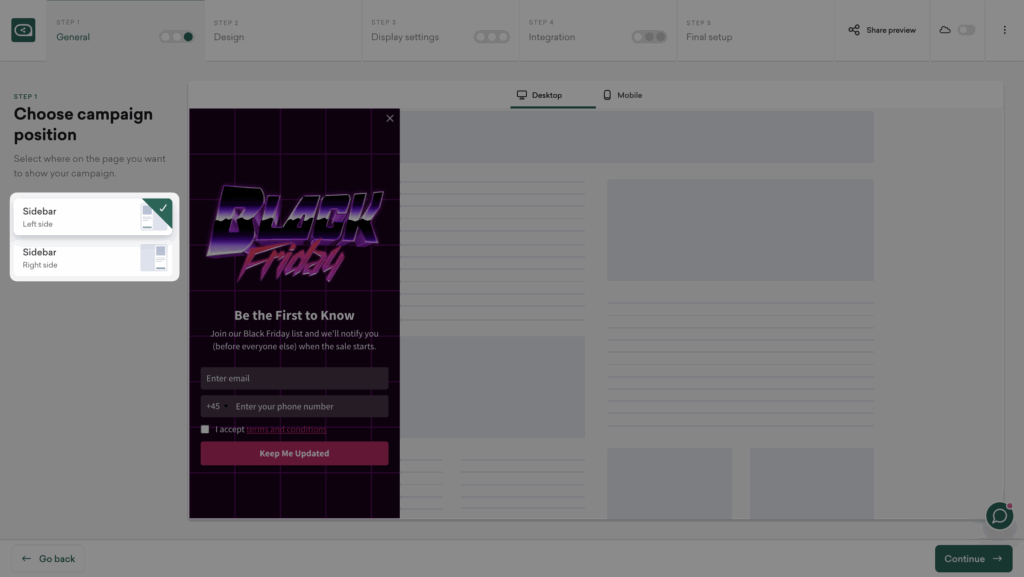Click the Continue button
Image resolution: width=1024 pixels, height=577 pixels.
point(973,558)
